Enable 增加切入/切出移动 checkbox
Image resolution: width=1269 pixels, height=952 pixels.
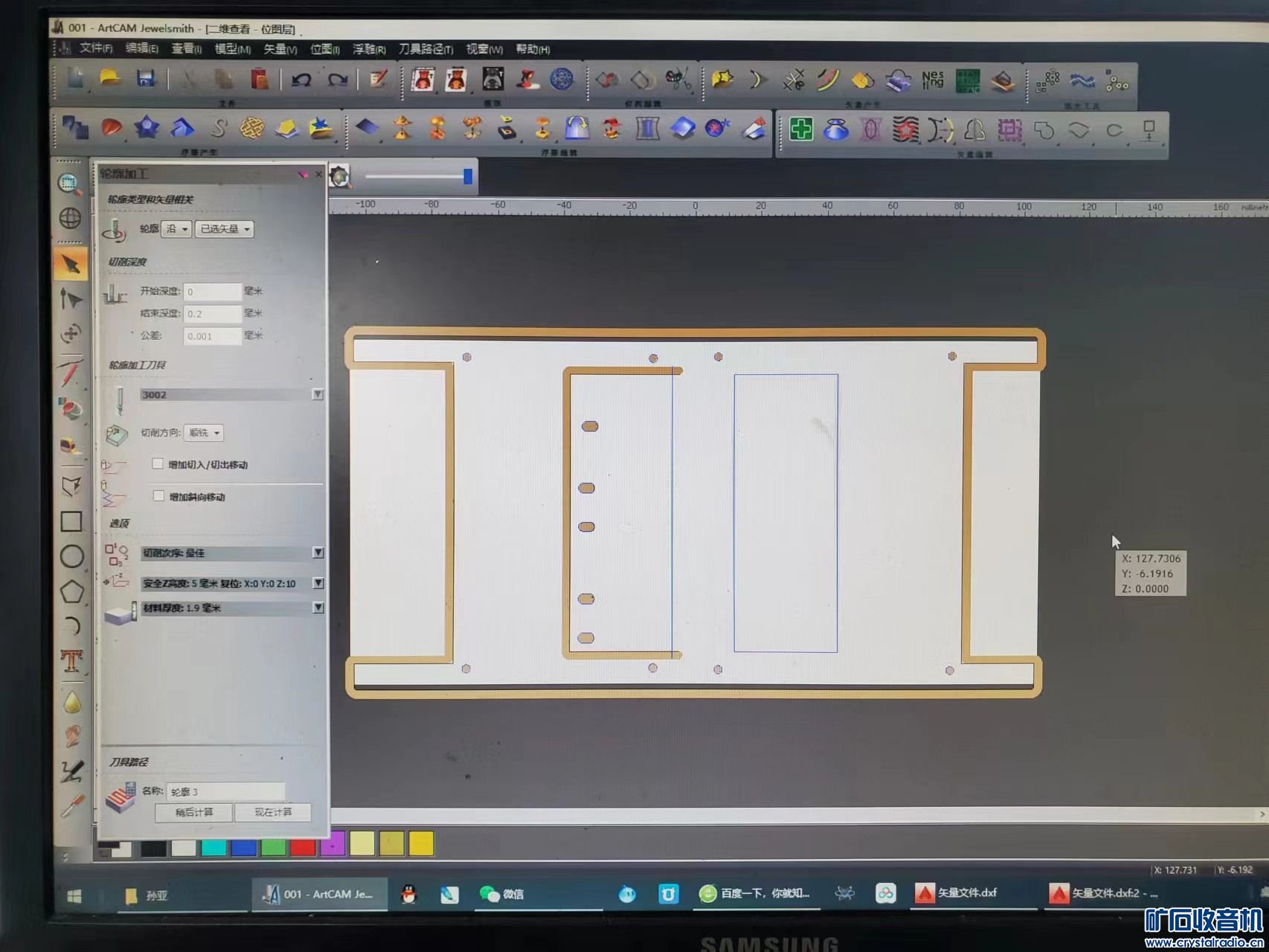click(158, 464)
